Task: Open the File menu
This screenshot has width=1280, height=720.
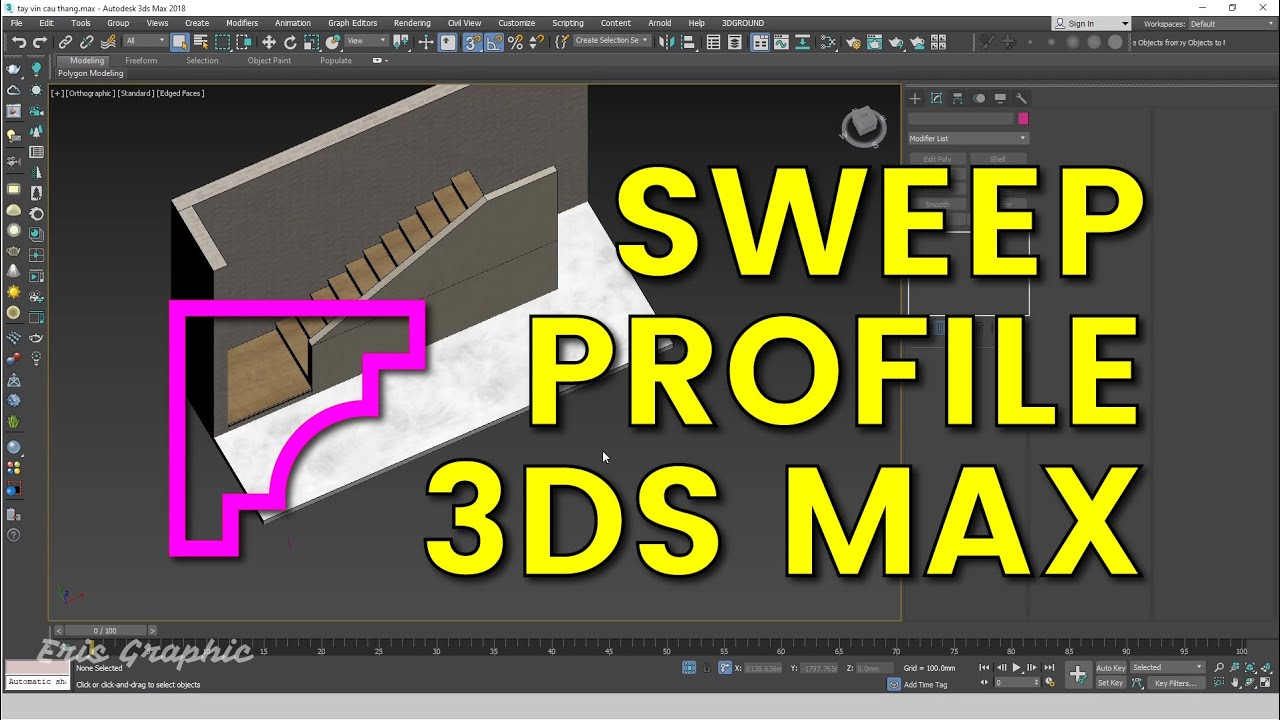Action: pos(16,23)
